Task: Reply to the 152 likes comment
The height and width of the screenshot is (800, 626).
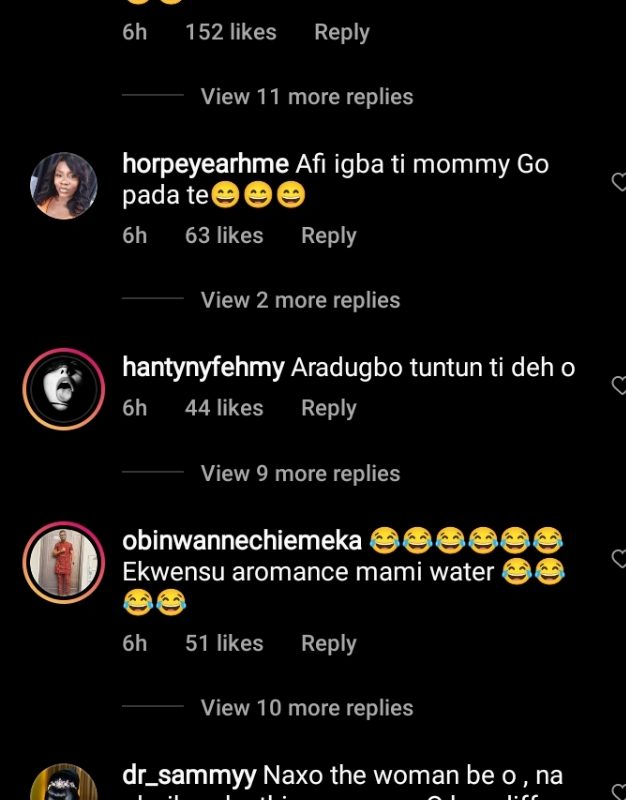Action: pyautogui.click(x=341, y=32)
